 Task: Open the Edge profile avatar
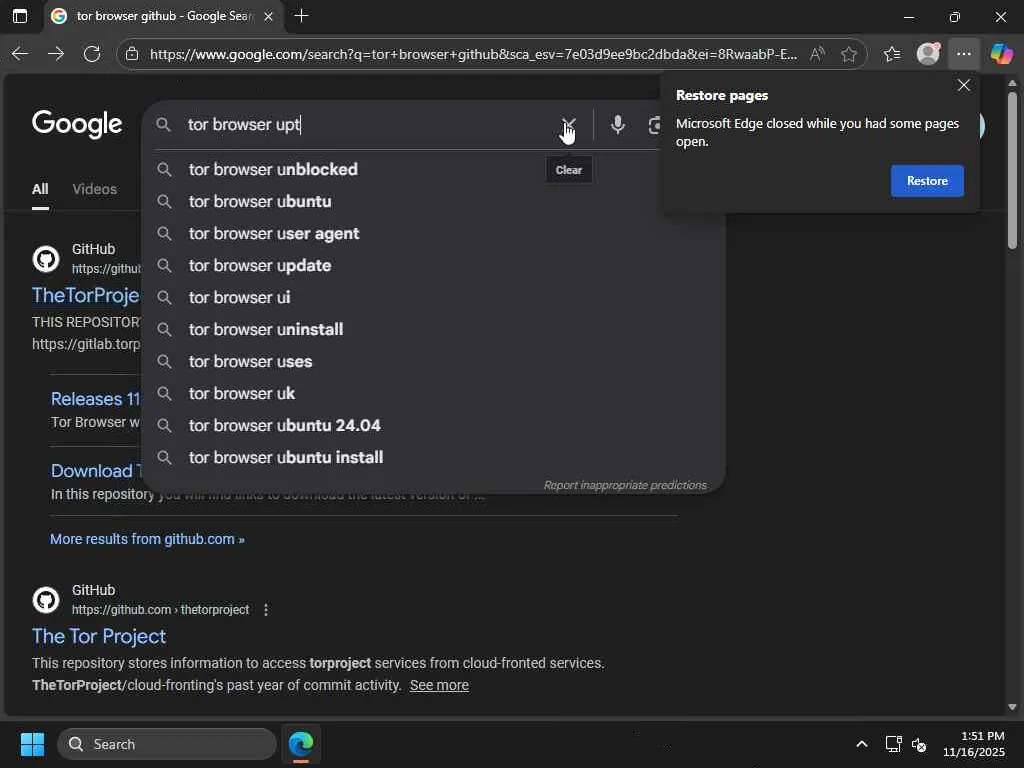928,54
